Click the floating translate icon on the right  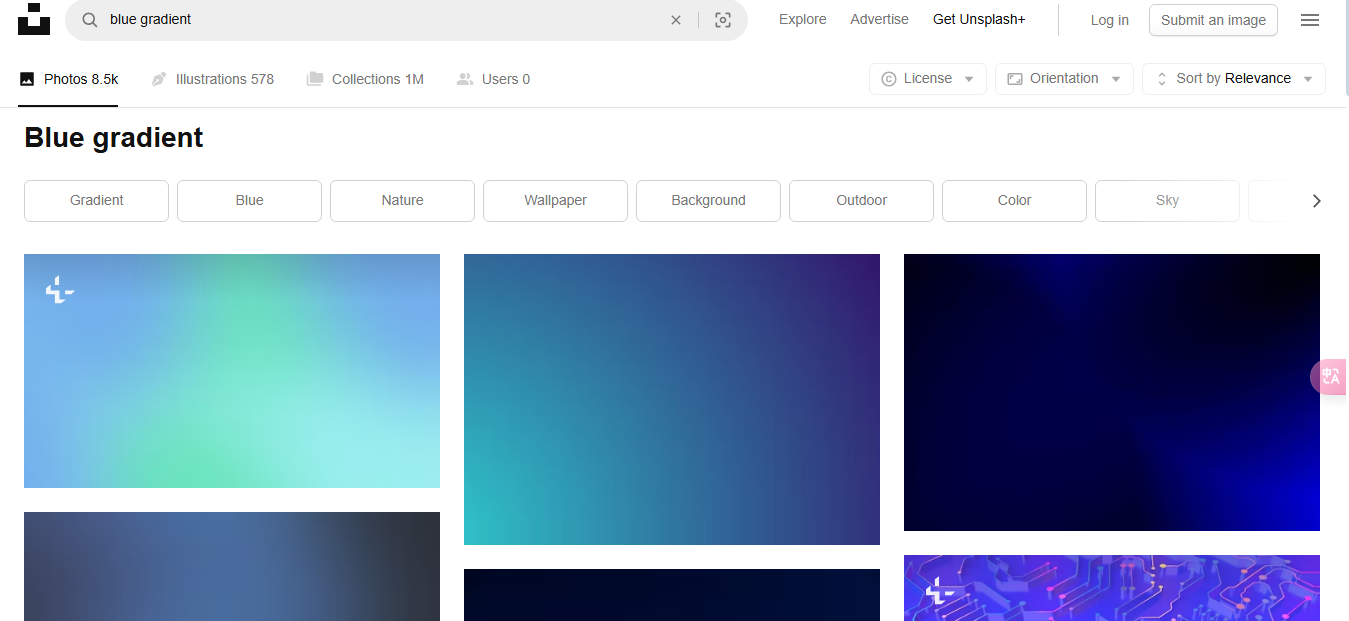coord(1330,377)
